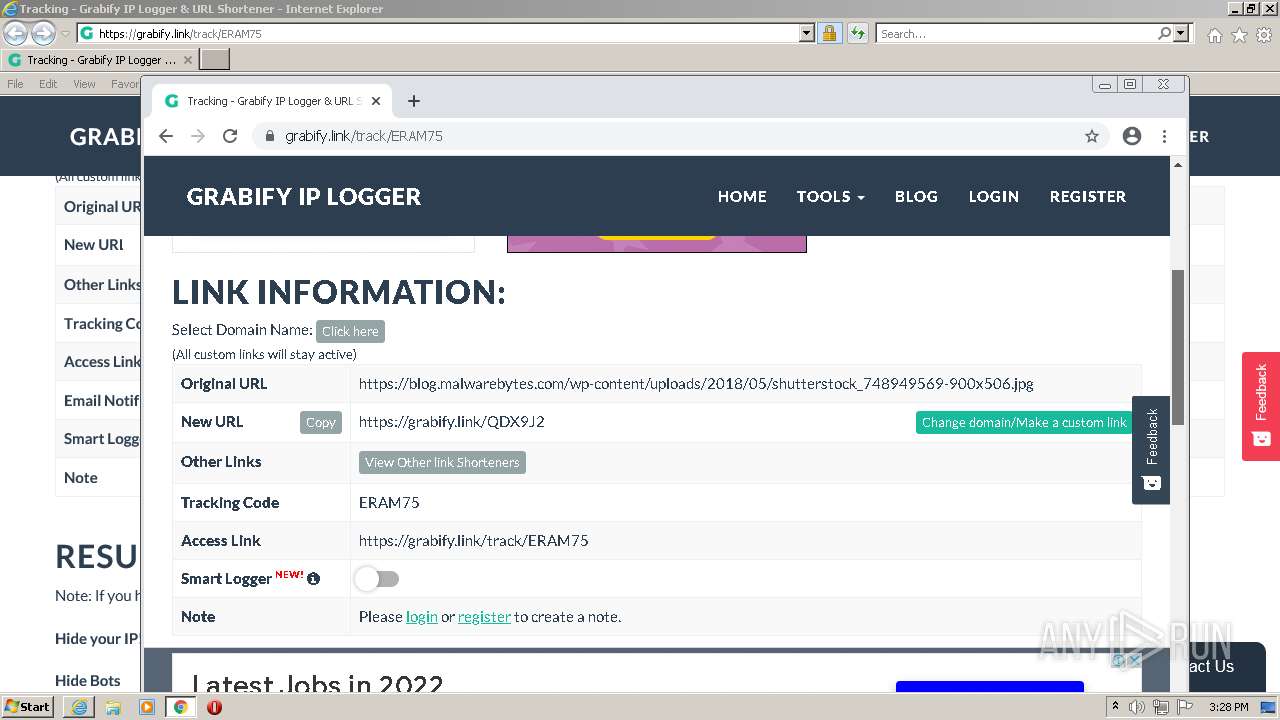Toggle Smart Logger switch
Screen dimensions: 1280x720
click(377, 579)
